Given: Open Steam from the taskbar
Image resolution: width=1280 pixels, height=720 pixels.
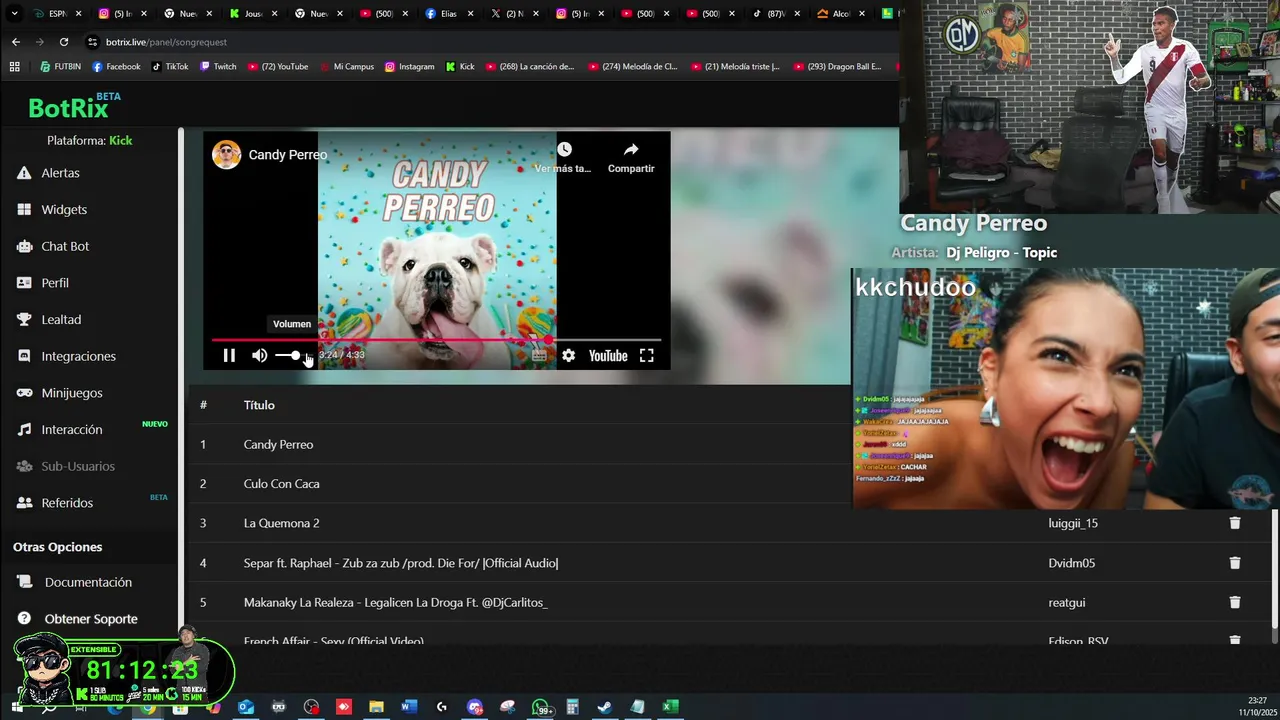Looking at the screenshot, I should click(x=605, y=707).
